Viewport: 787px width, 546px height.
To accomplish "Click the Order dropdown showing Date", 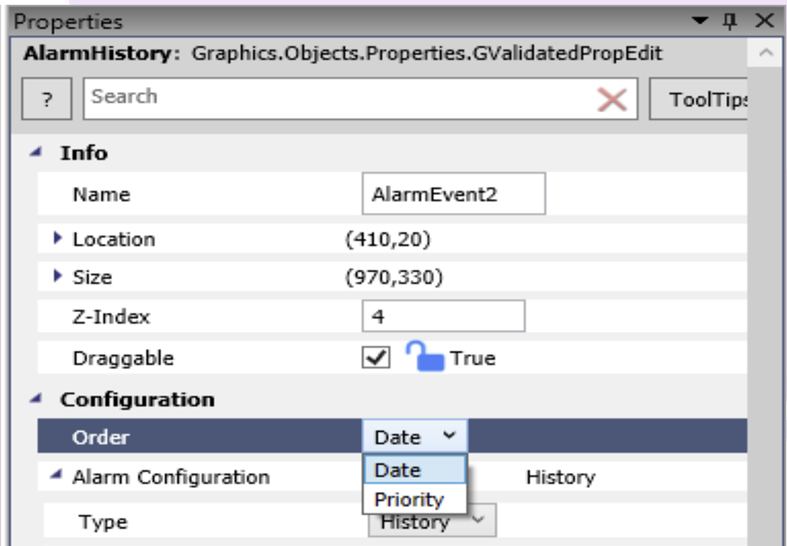I will (x=414, y=436).
